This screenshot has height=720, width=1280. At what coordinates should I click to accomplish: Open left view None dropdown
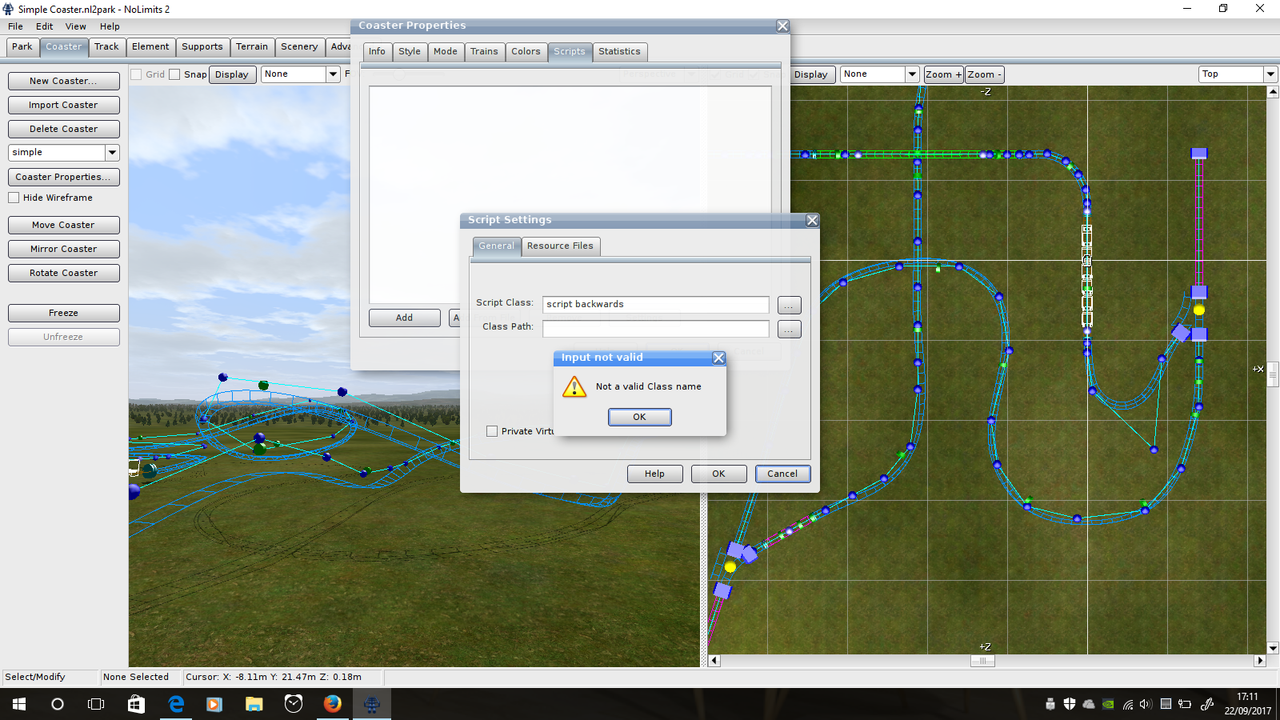[x=333, y=74]
